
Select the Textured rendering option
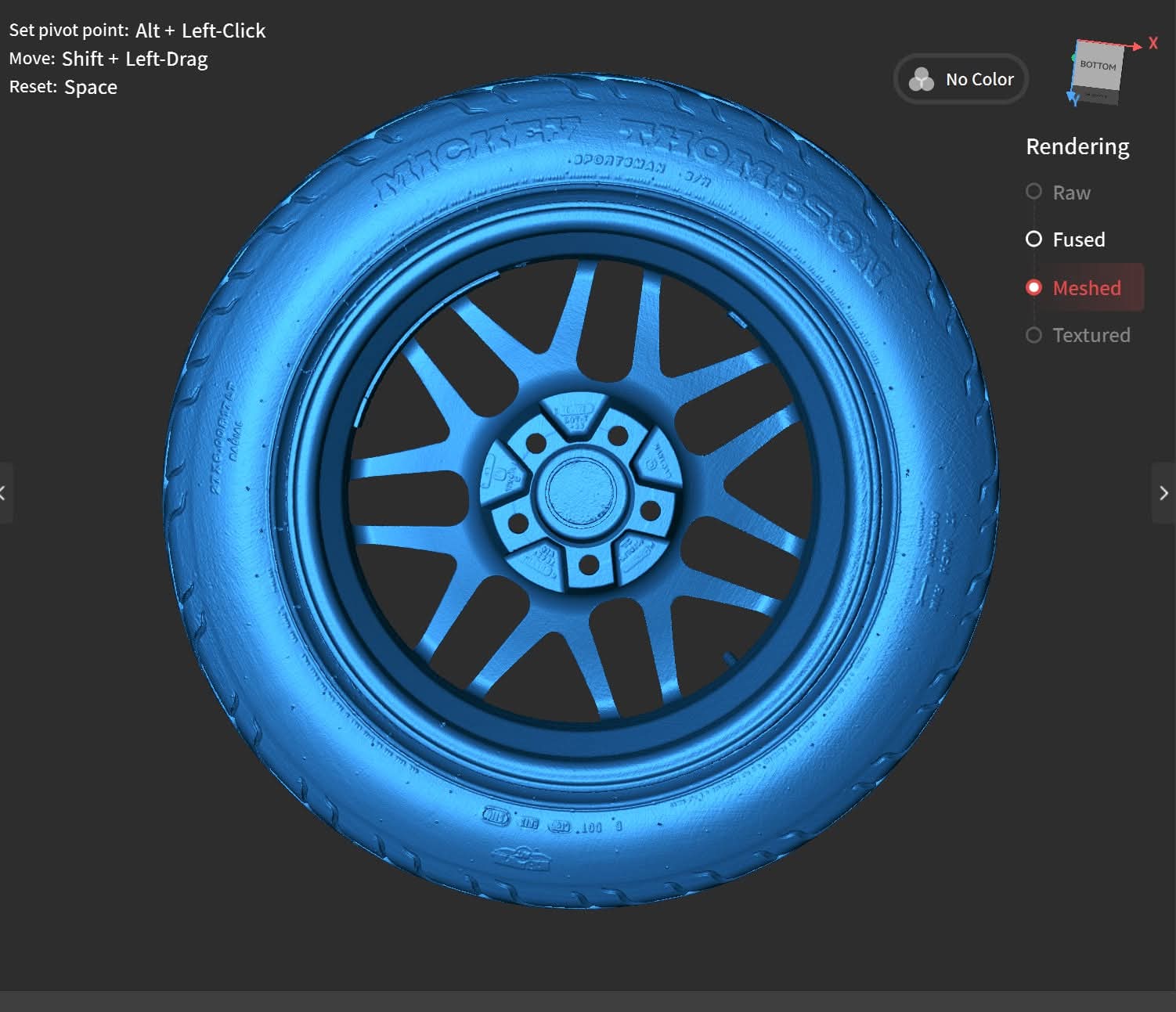tap(1077, 335)
